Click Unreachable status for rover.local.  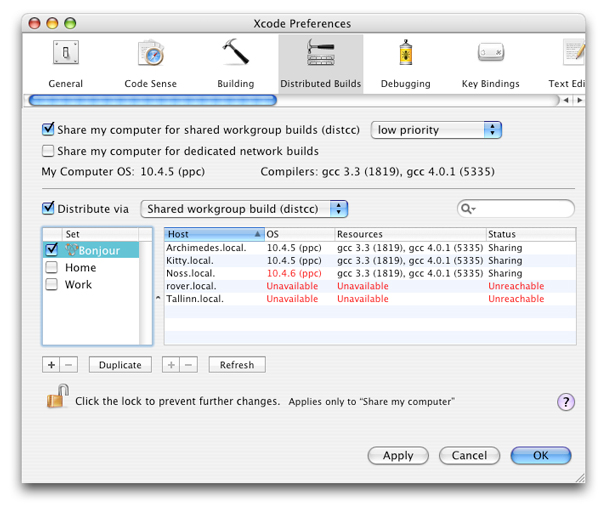516,286
